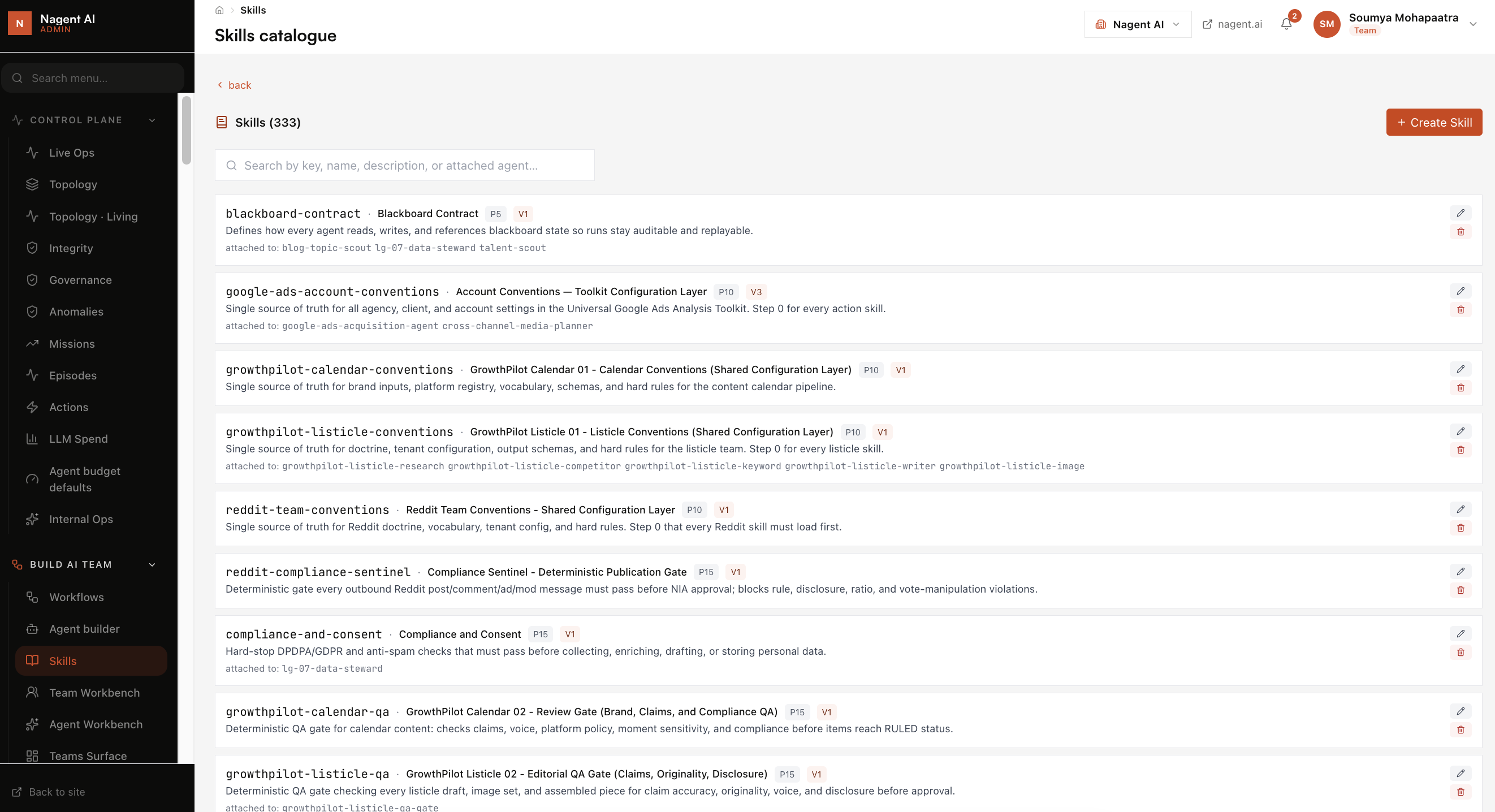Click the V3 badge on google-ads-account-conventions

(755, 292)
